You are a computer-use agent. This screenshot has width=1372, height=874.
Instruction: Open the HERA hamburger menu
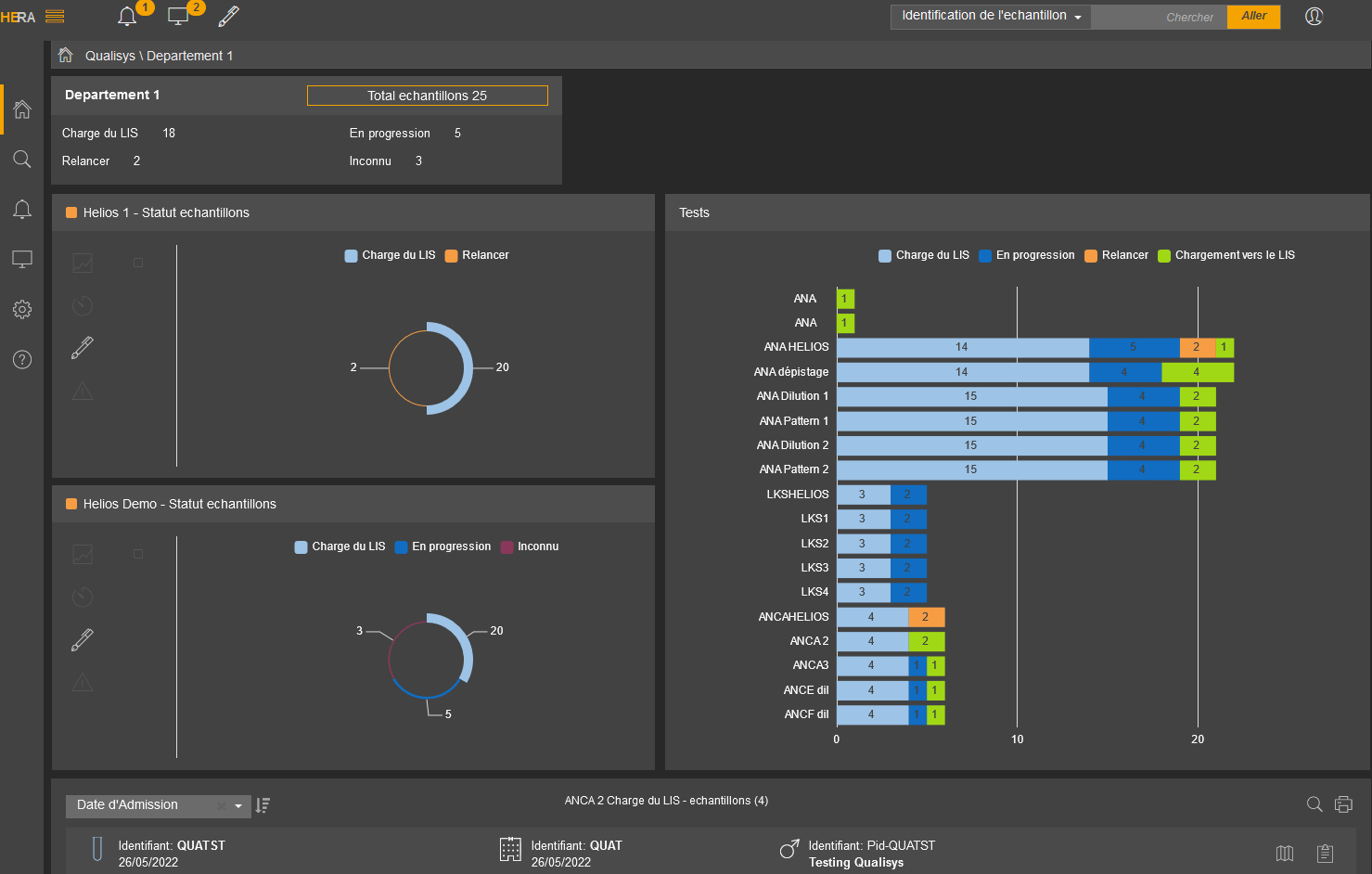pos(55,17)
